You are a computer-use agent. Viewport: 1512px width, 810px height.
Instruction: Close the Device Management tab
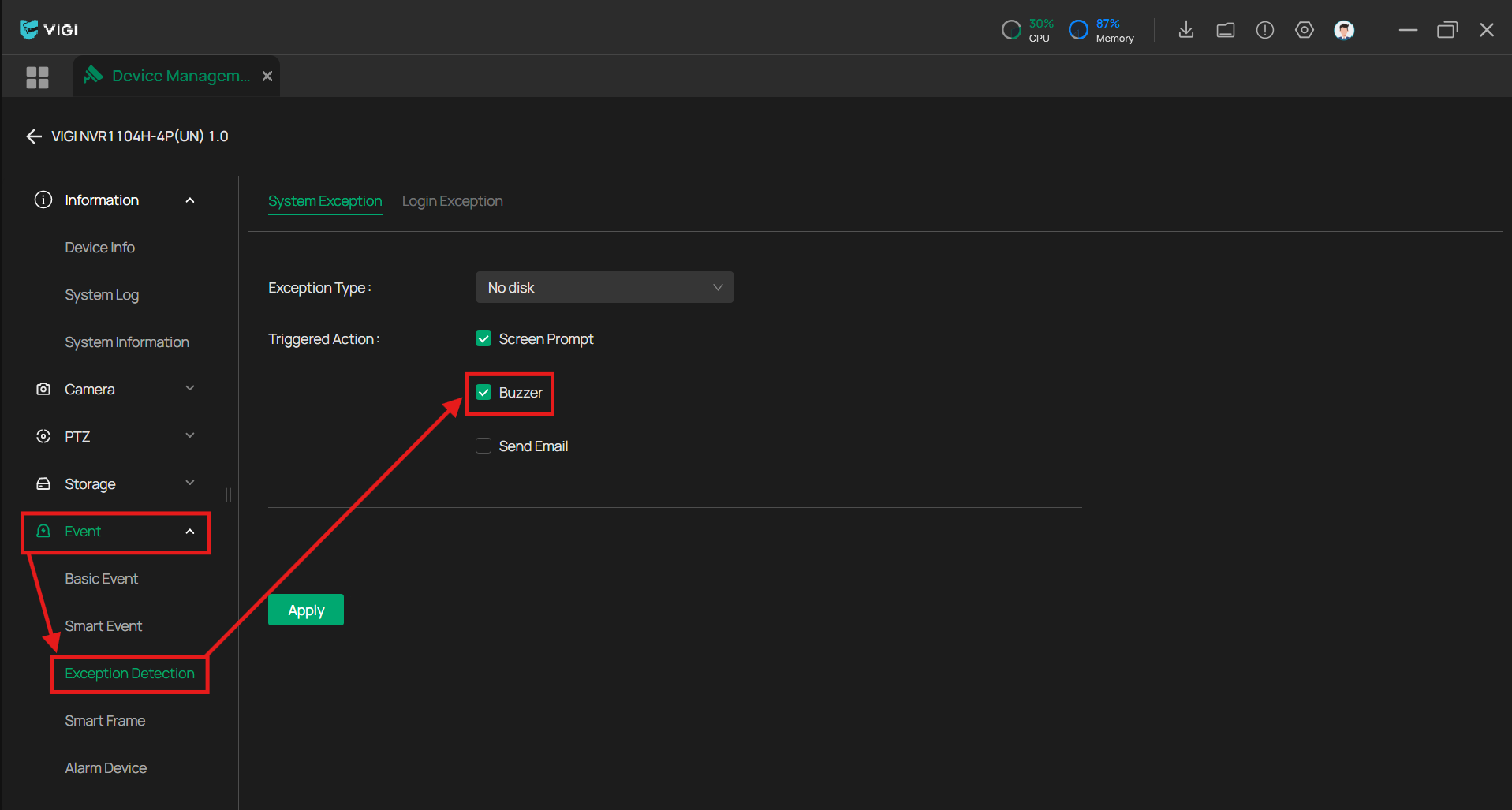[267, 77]
